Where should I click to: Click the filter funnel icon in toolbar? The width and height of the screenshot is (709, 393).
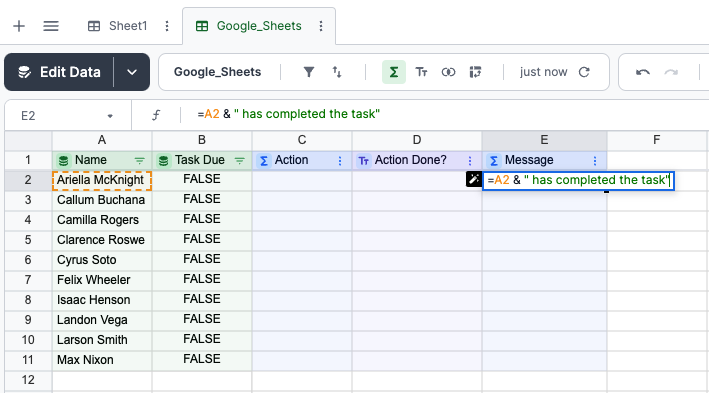(x=309, y=72)
